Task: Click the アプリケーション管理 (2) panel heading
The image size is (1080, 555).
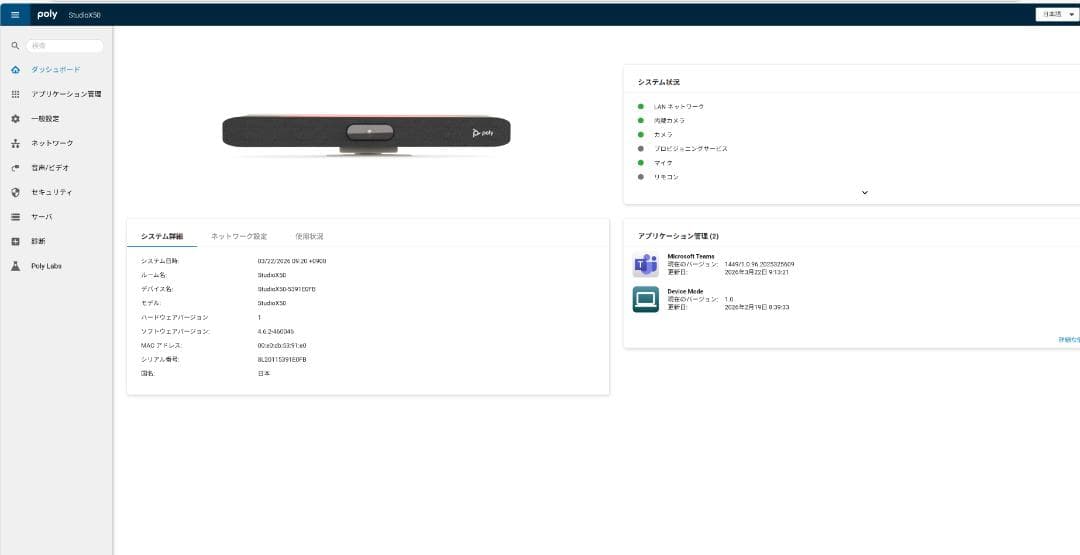Action: (678, 236)
